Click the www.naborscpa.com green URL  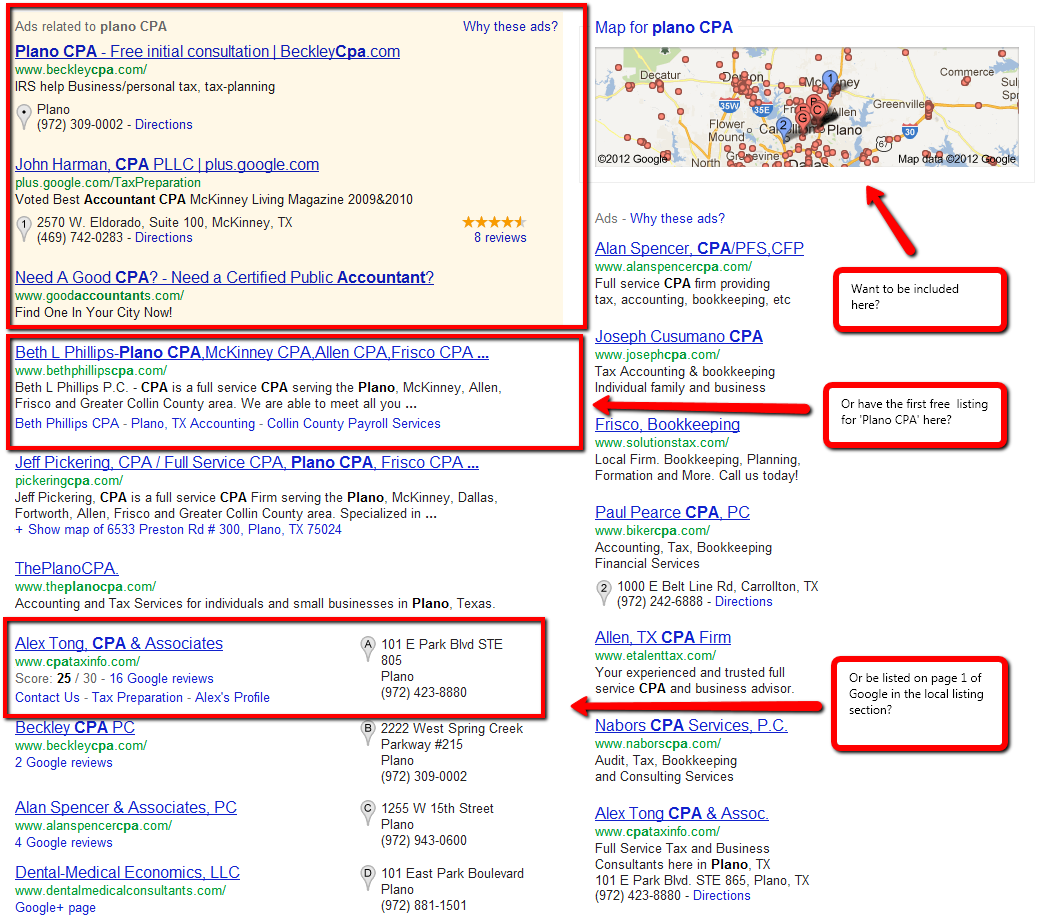tap(658, 743)
